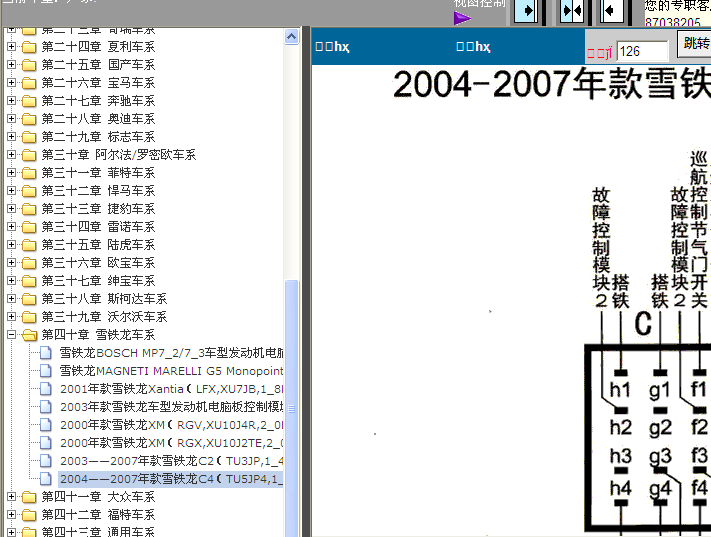Open 第三十章 阿尔法/罗密欧车系 chapter
This screenshot has height=537, width=711.
pyautogui.click(x=119, y=155)
